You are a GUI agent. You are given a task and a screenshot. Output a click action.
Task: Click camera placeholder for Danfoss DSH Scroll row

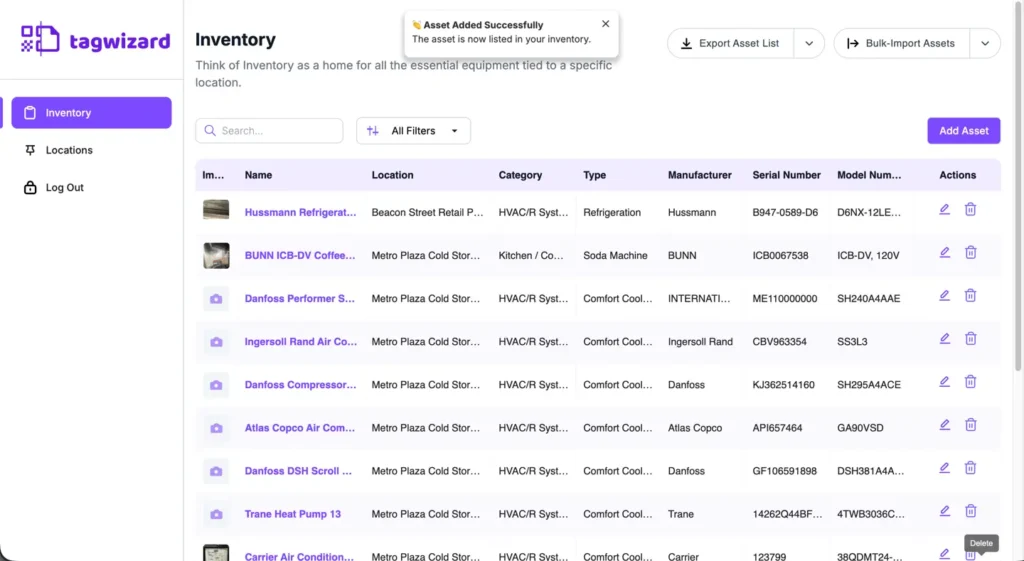[x=216, y=471]
